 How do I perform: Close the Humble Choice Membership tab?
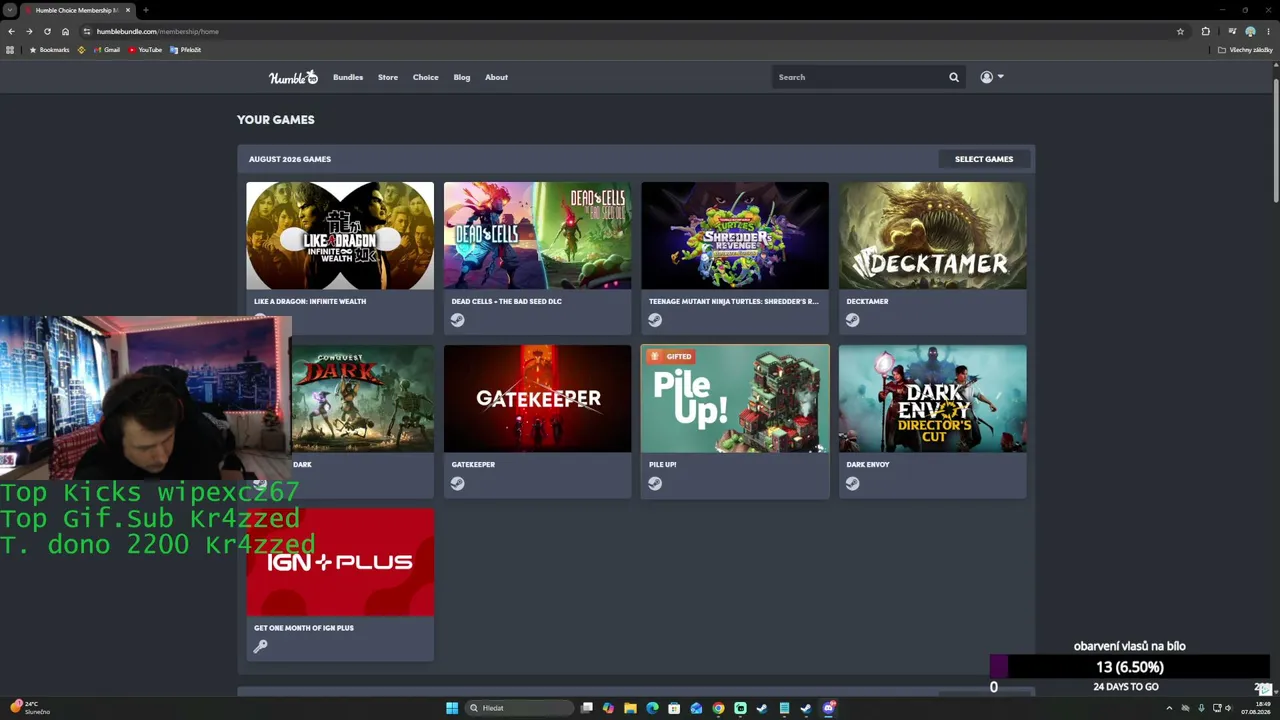[128, 10]
